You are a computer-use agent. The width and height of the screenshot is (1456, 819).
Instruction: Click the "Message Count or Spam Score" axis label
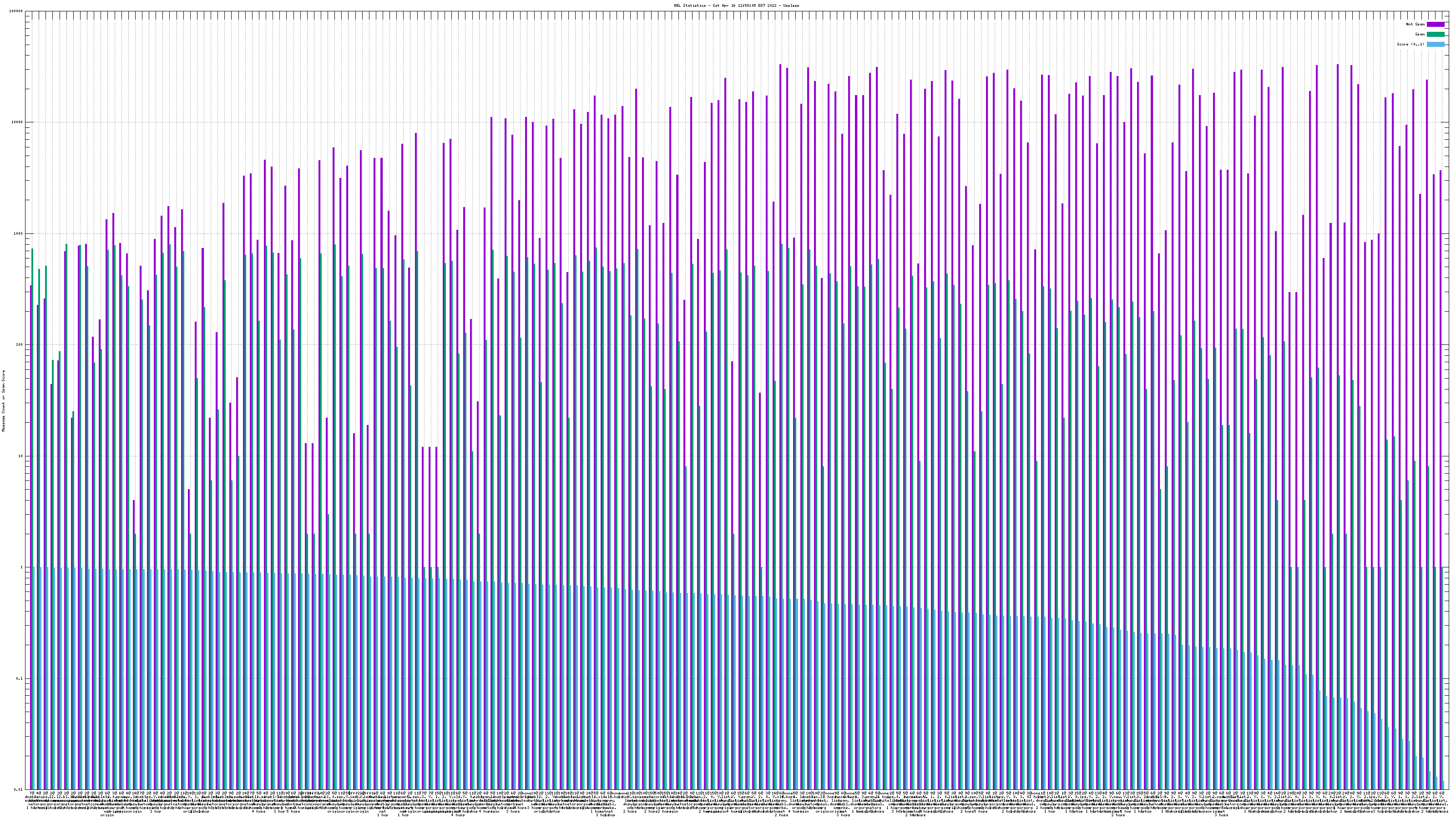click(x=3, y=400)
